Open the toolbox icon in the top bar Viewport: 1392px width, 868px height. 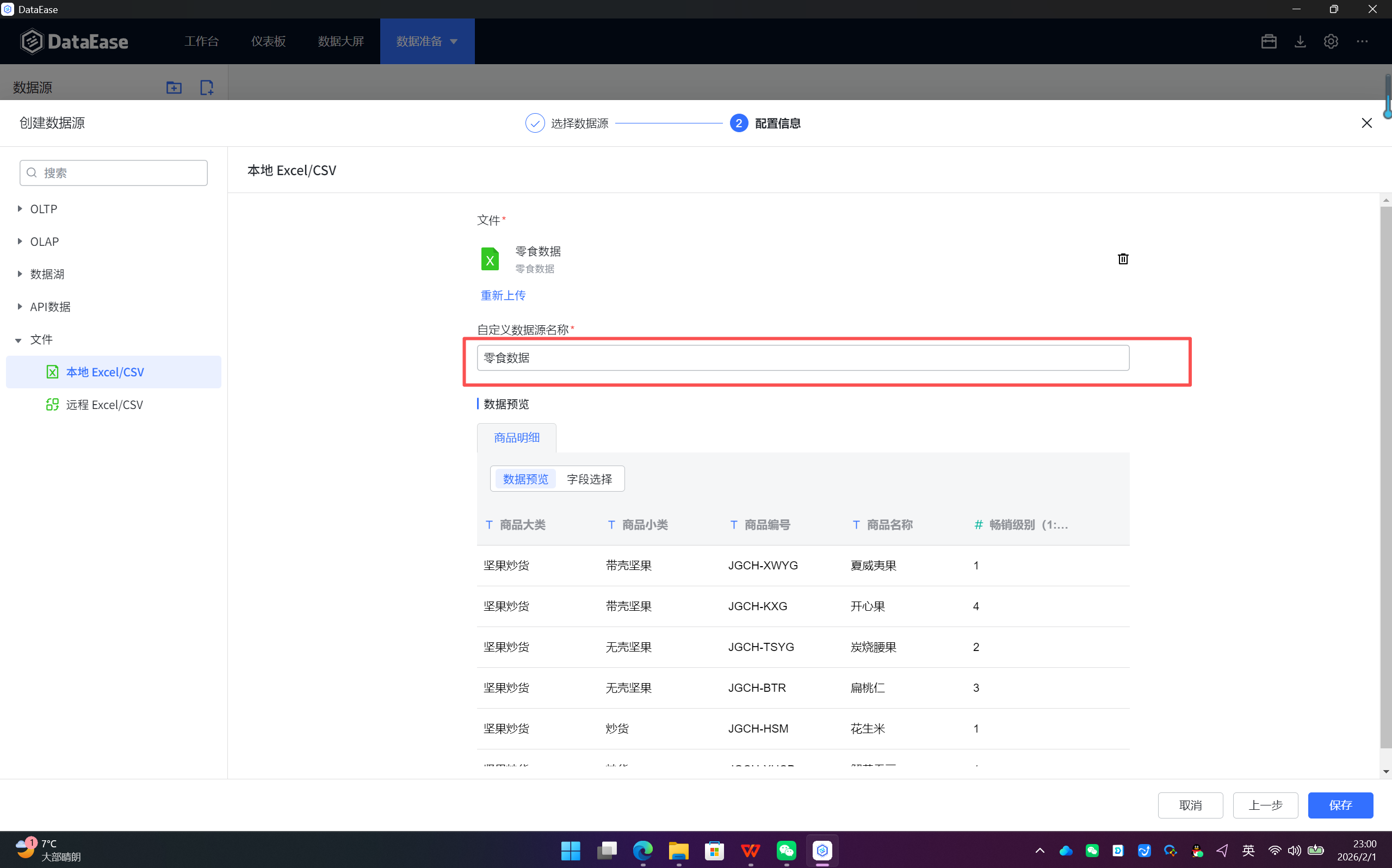(x=1269, y=41)
